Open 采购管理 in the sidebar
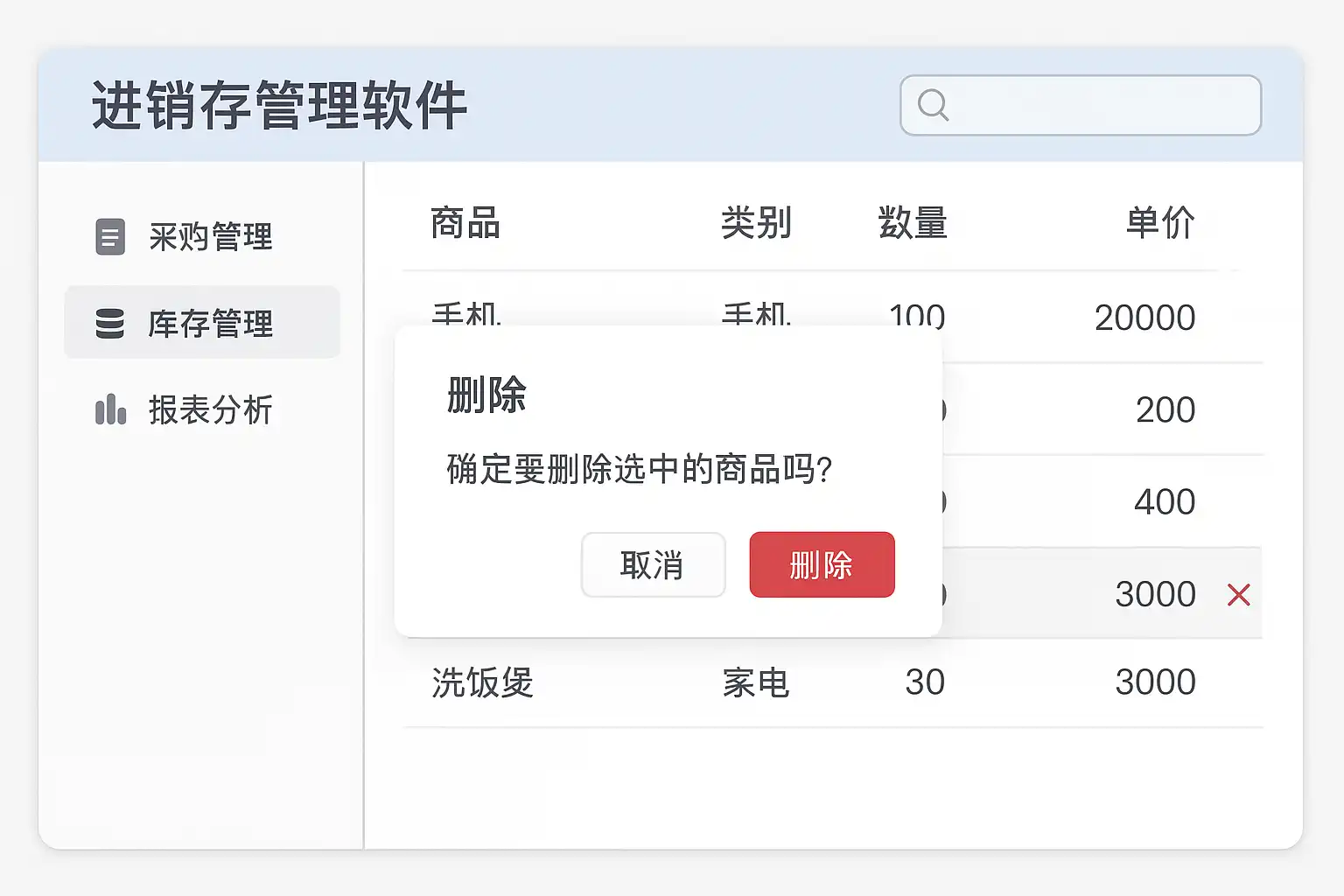 point(210,237)
